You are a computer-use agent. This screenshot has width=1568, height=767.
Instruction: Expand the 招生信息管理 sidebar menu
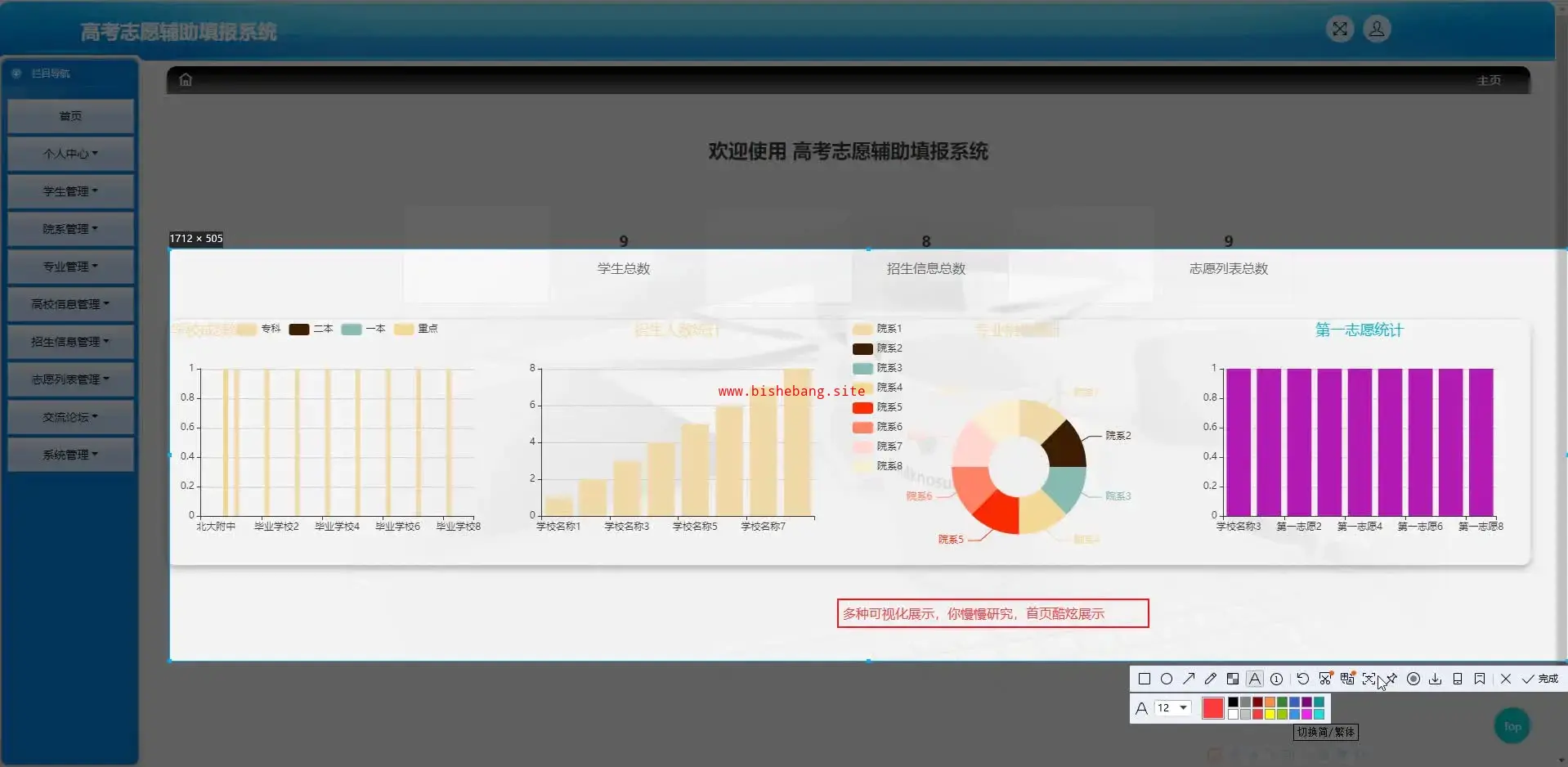click(x=70, y=342)
